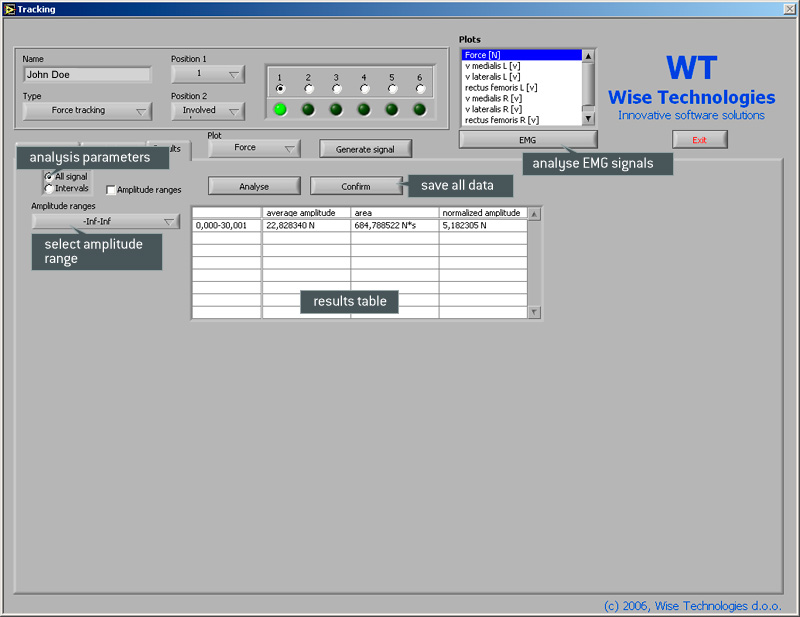Choose the Intervals option
The image size is (800, 617).
49,188
